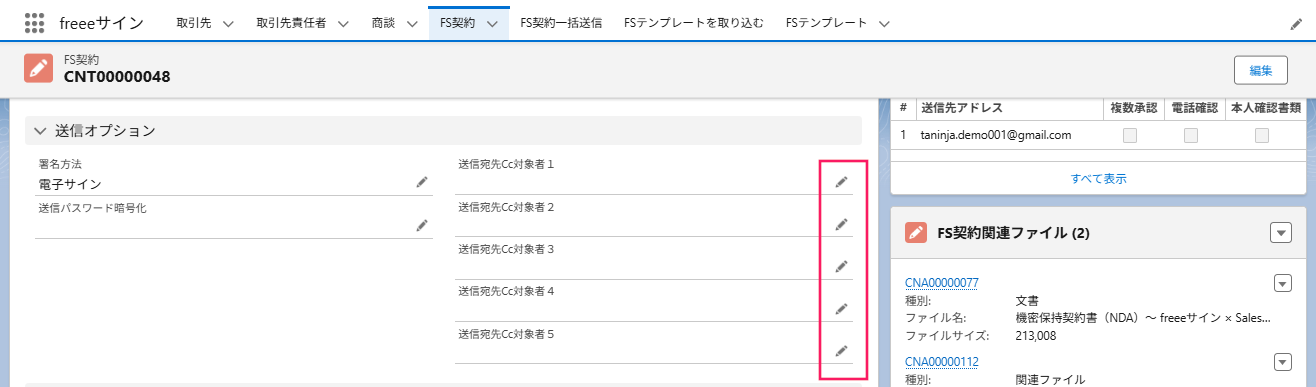Viewport: 1316px width, 387px height.
Task: Edit 送信パスワード暗号化 pencil icon
Action: [x=422, y=226]
